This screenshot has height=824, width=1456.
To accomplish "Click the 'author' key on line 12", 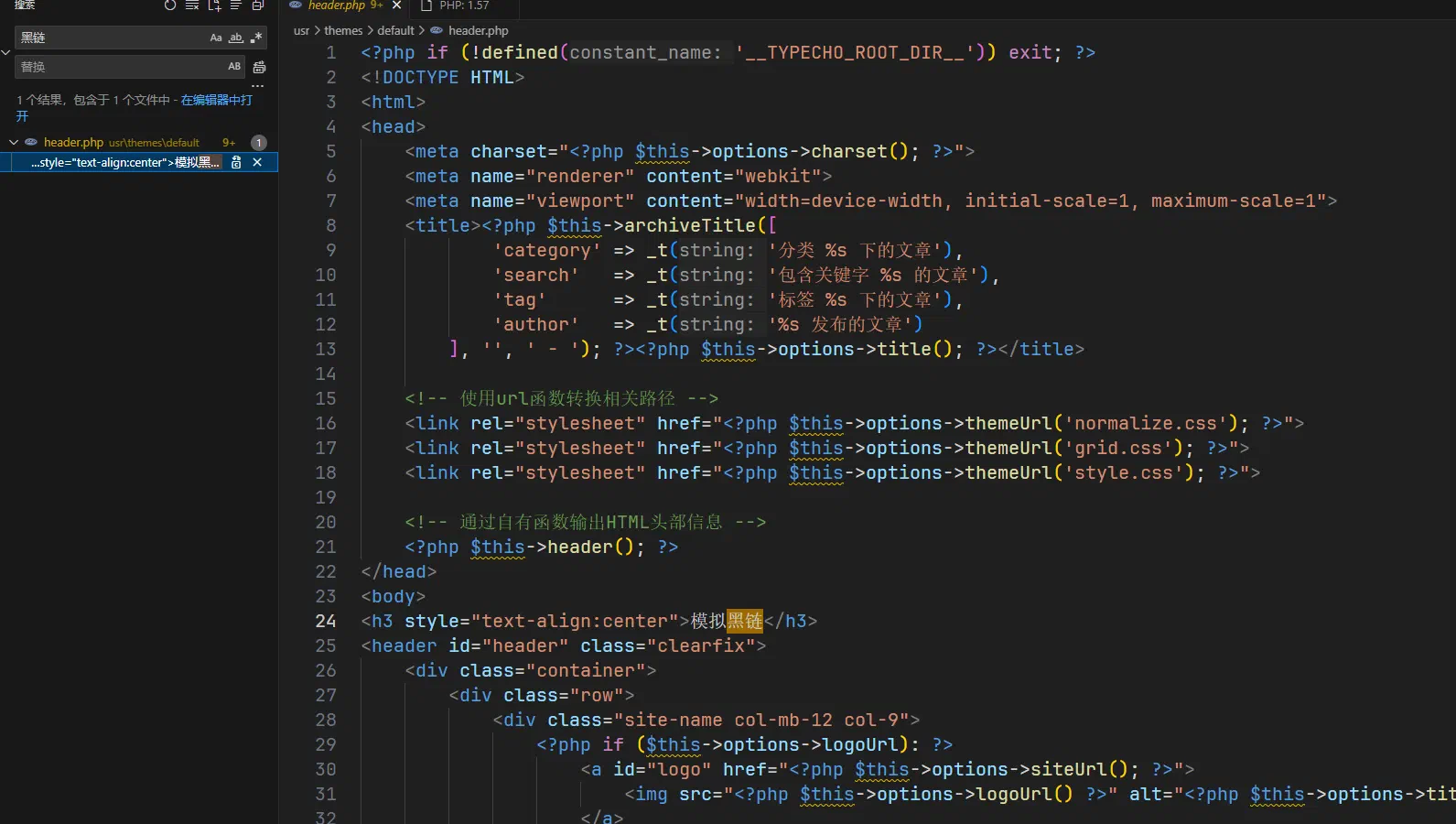I will 536,324.
